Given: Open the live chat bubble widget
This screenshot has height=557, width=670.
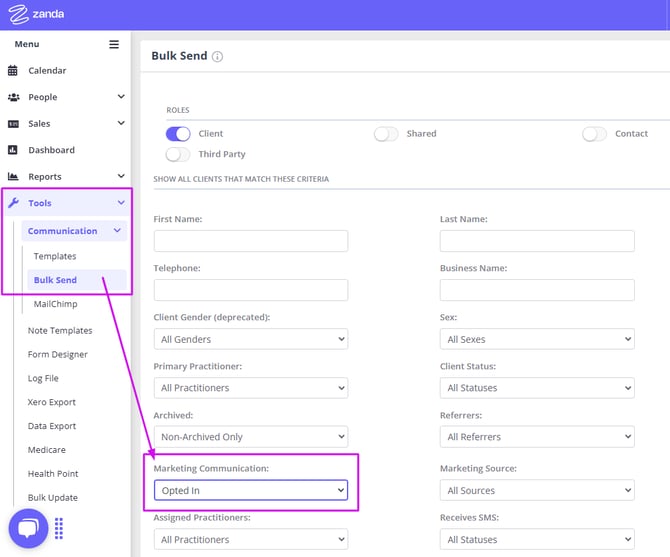Looking at the screenshot, I should tap(28, 528).
